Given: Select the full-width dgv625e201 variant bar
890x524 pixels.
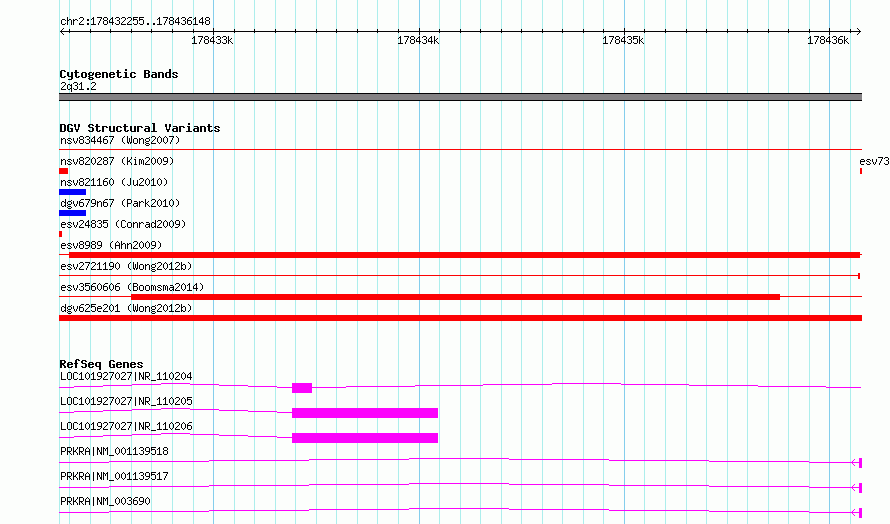Looking at the screenshot, I should click(460, 318).
